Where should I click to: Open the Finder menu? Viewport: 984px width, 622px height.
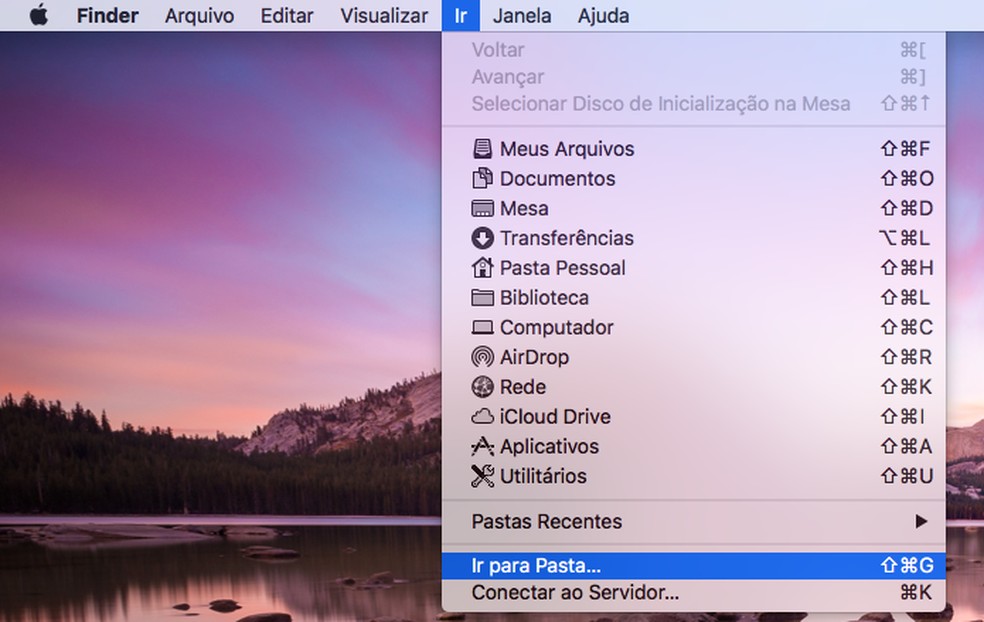pos(107,15)
